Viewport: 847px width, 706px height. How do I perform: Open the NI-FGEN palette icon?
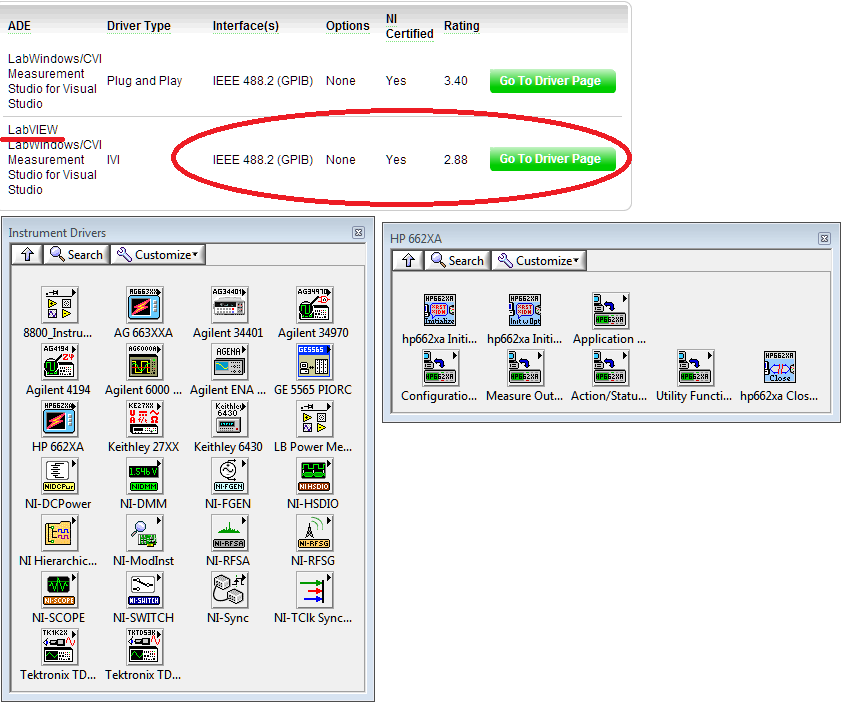(x=228, y=476)
